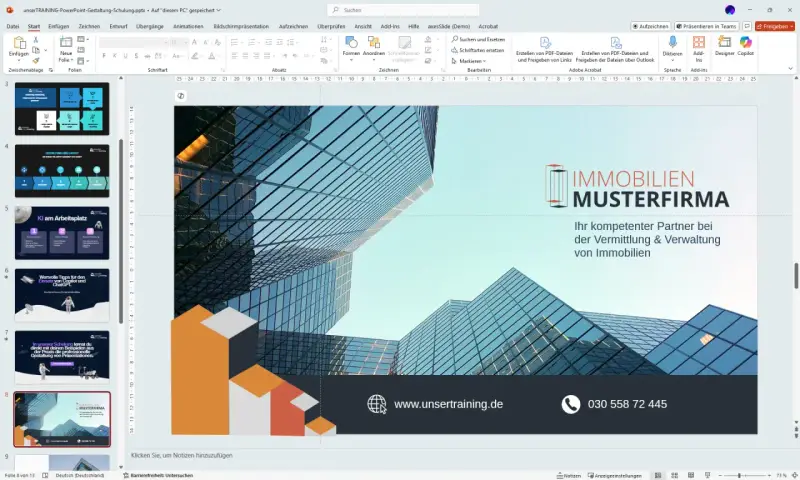The height and width of the screenshot is (480, 800).
Task: Toggle text shadow S button
Action: click(136, 56)
